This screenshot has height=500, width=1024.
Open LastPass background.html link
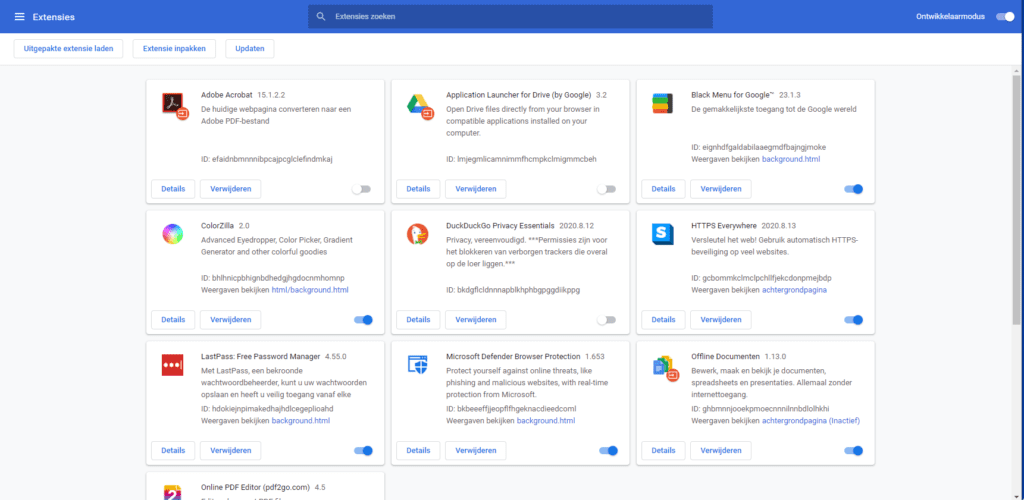coord(300,421)
